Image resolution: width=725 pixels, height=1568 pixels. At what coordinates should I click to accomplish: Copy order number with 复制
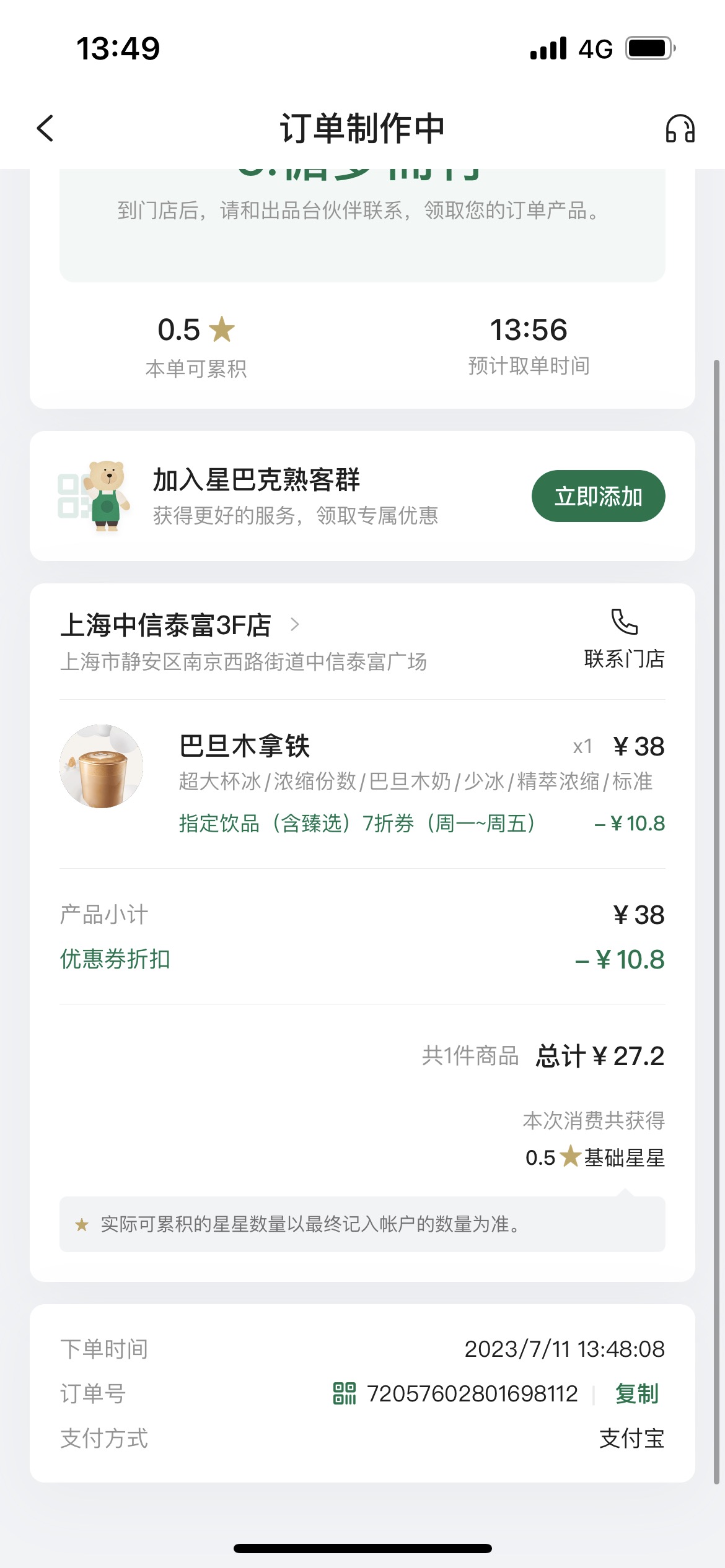pyautogui.click(x=637, y=1393)
